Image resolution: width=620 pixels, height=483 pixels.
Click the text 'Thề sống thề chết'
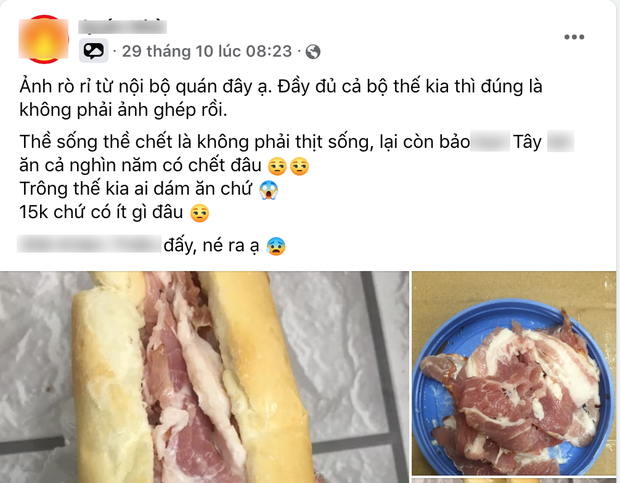[x=96, y=142]
